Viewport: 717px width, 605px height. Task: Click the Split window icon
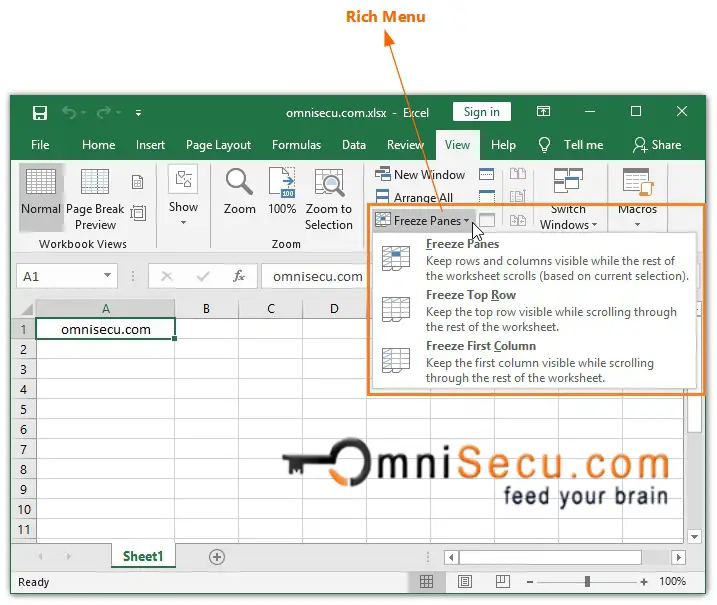tap(486, 174)
